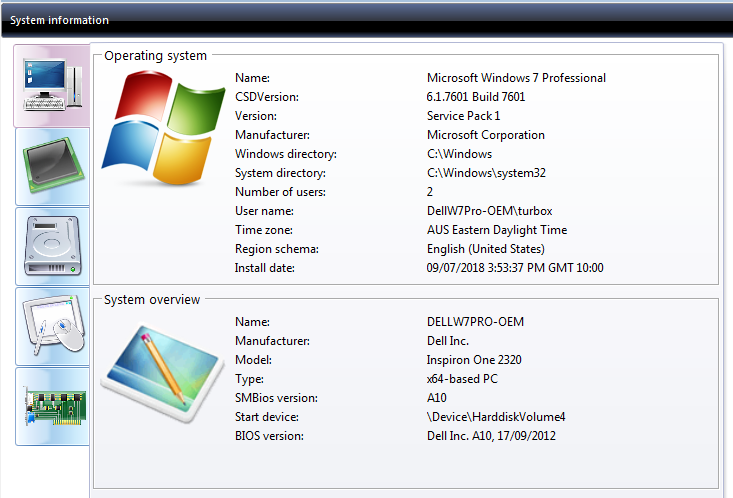
Task: Click the install date 09/07/2018 value
Action: click(x=515, y=268)
